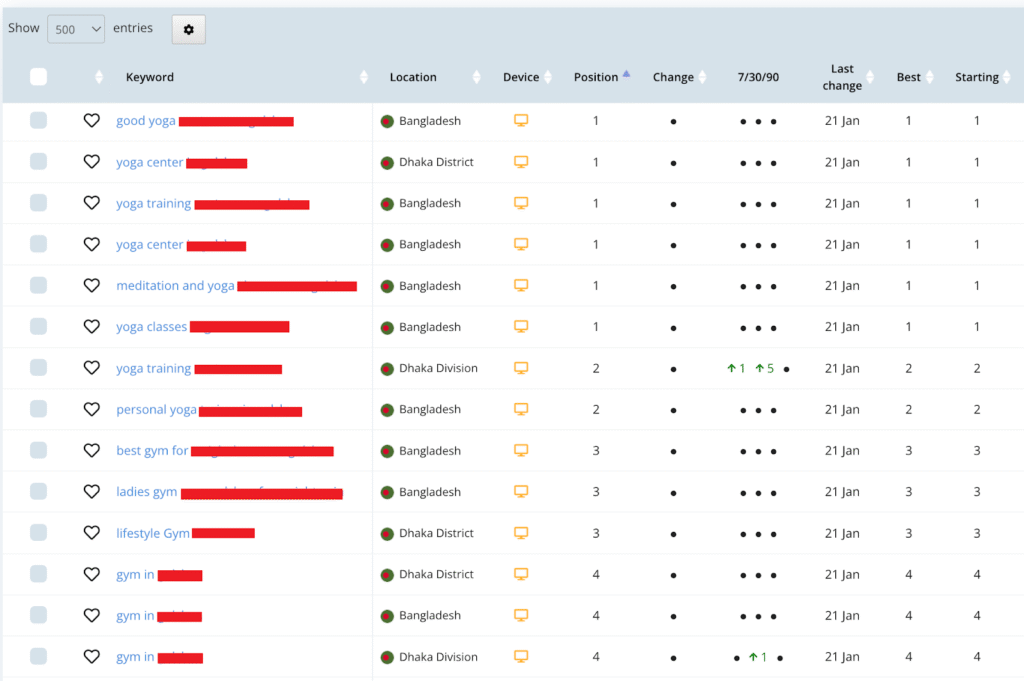This screenshot has width=1024, height=681.
Task: Open the "yoga classes" keyword link
Action: point(151,327)
